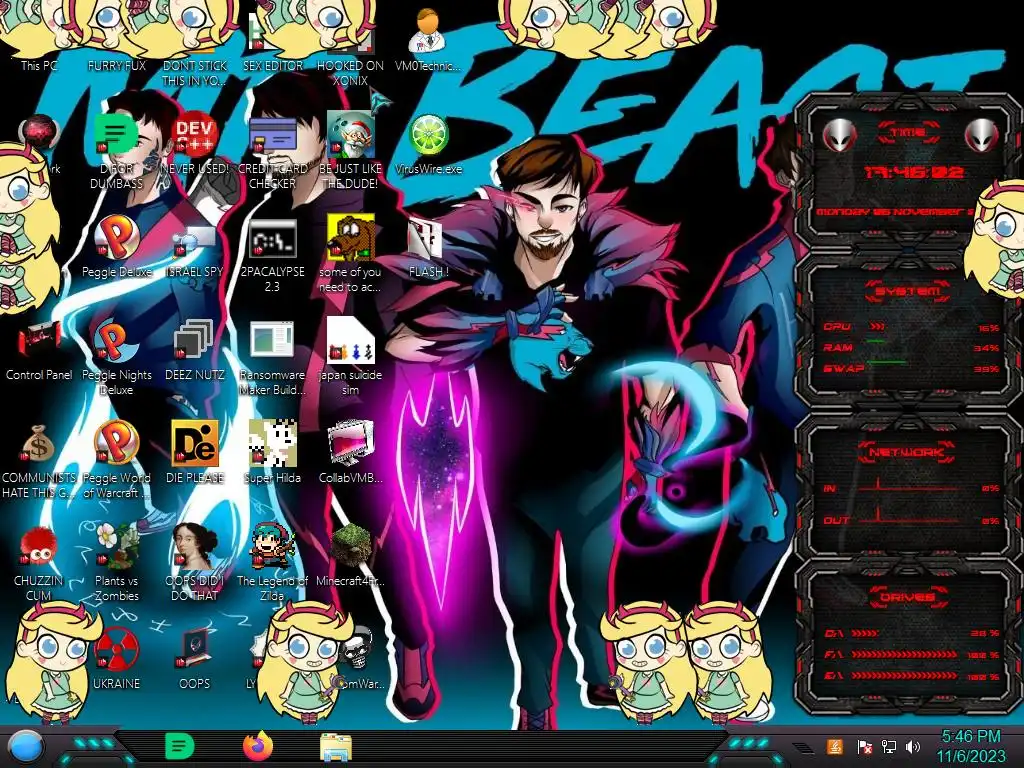Launch Firefox from the taskbar
This screenshot has height=768, width=1024.
[x=258, y=746]
